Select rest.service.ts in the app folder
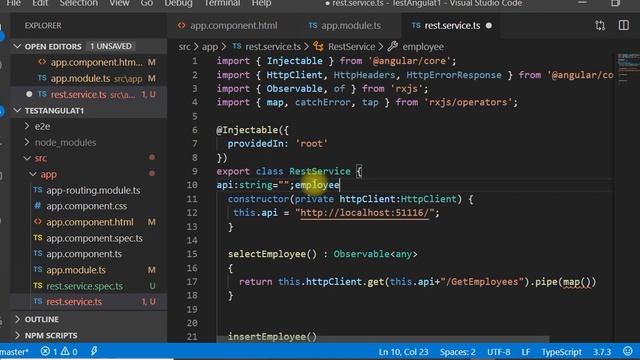The width and height of the screenshot is (640, 360). click(74, 302)
